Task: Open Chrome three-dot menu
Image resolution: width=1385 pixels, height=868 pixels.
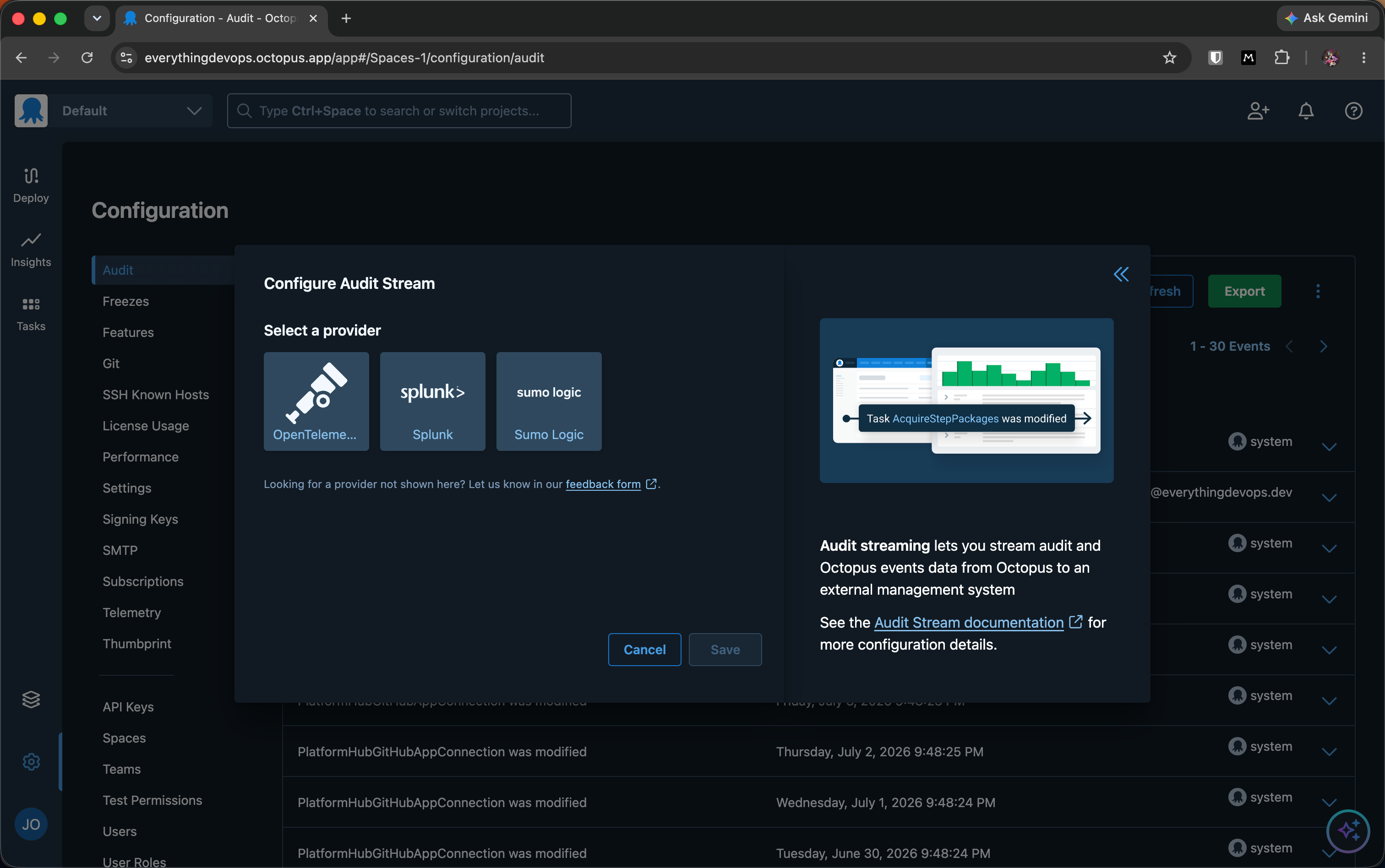Action: pyautogui.click(x=1364, y=57)
